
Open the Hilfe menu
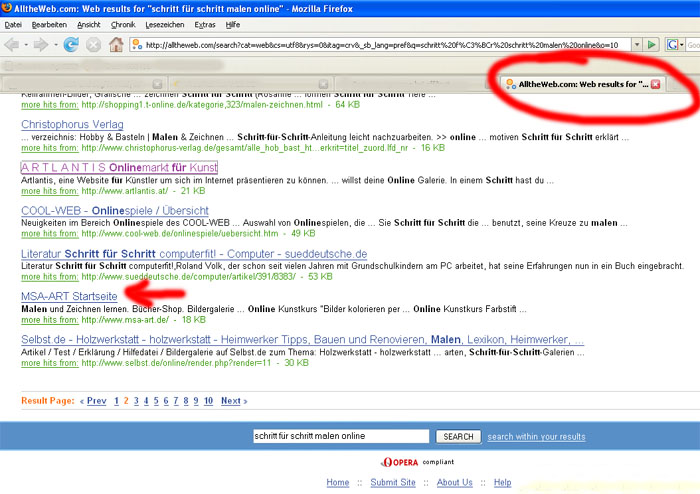[233, 25]
